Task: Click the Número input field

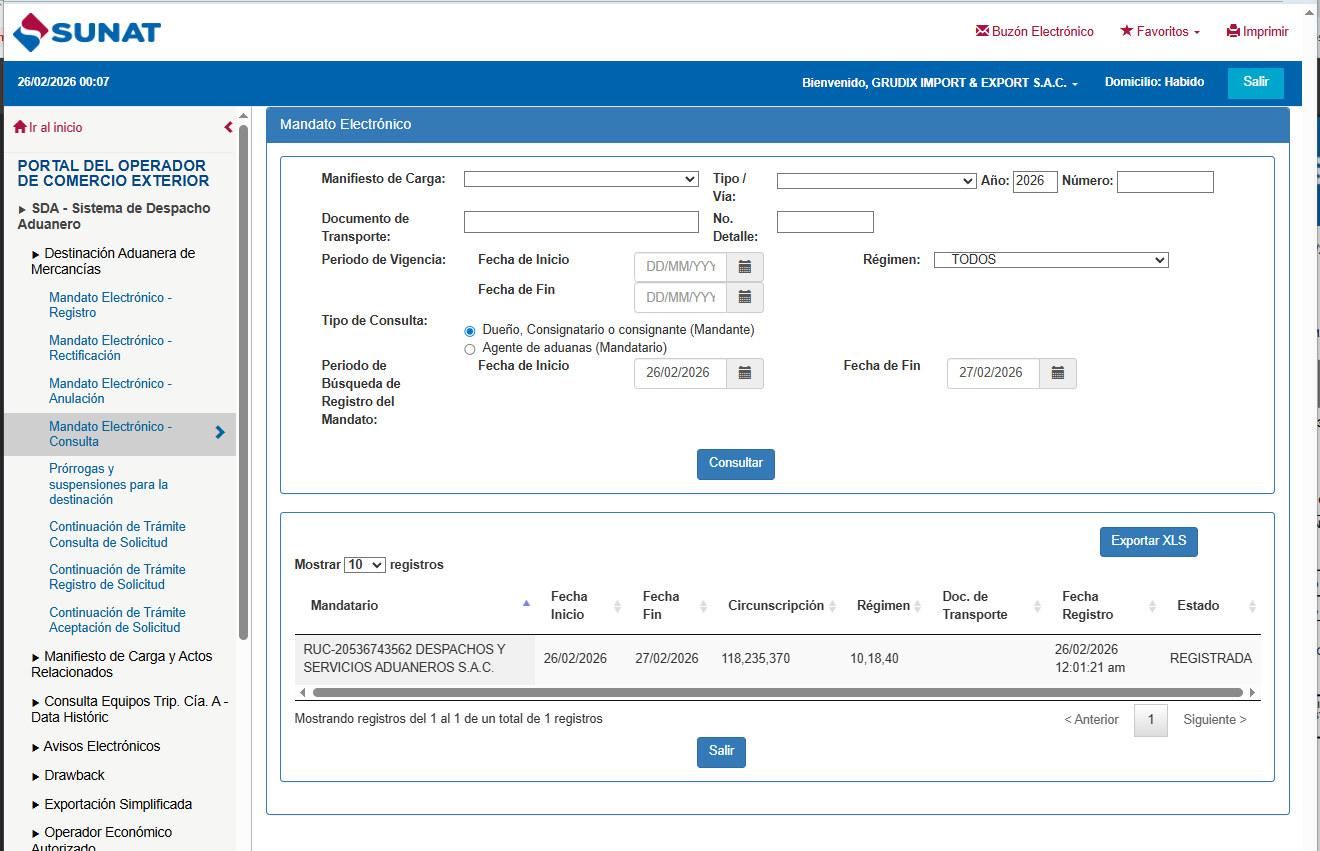Action: (x=1165, y=181)
